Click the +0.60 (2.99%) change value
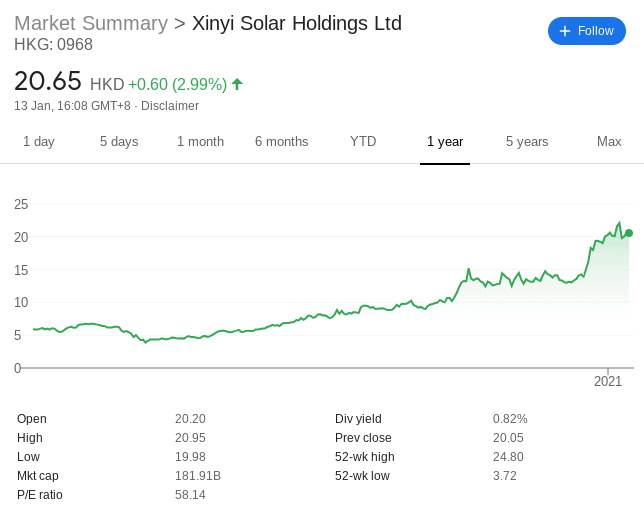This screenshot has width=644, height=512. (x=177, y=85)
